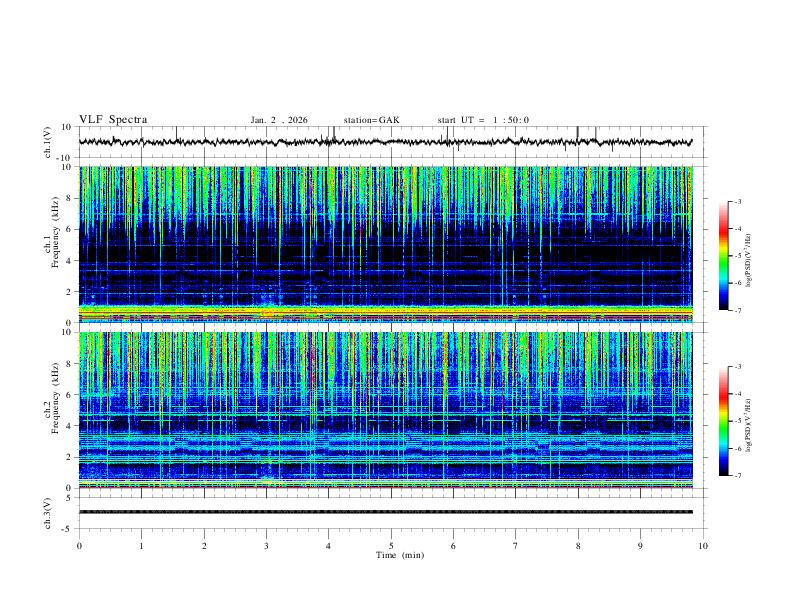Click the '10' tick on the time axis

pyautogui.click(x=703, y=546)
